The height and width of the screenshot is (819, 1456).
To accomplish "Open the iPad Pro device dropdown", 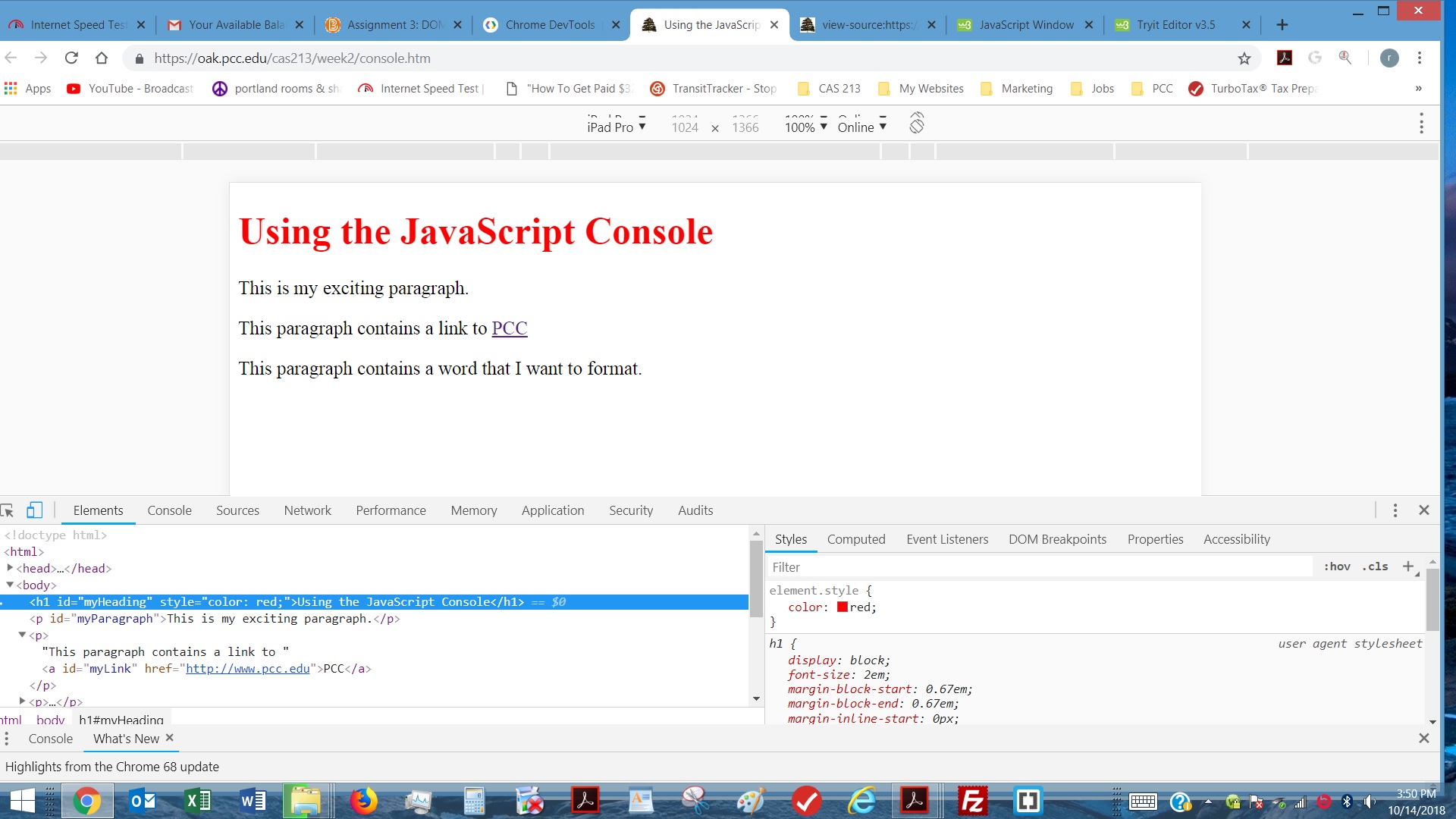I will (616, 127).
